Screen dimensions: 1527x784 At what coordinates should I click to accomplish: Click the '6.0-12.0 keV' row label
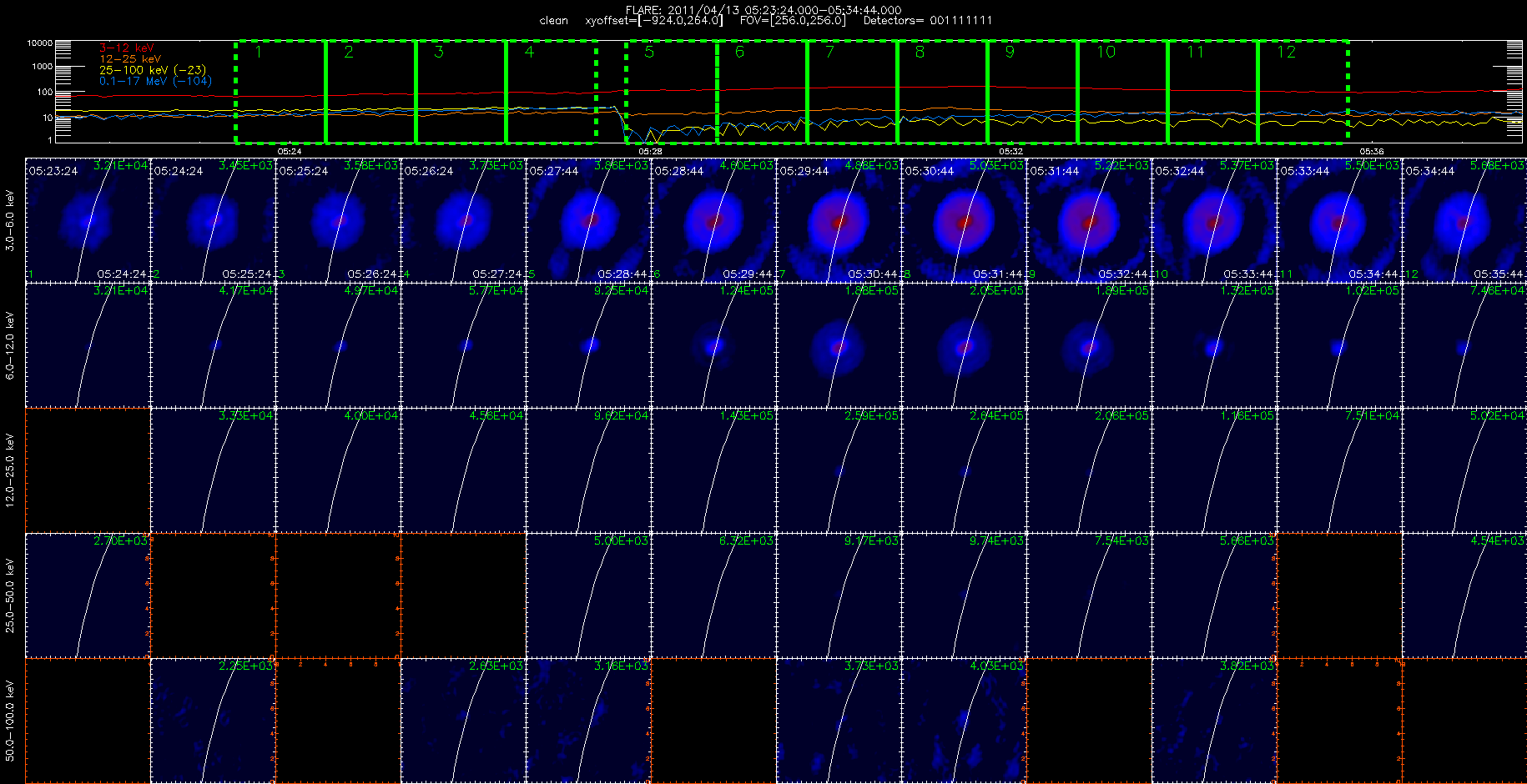pyautogui.click(x=10, y=345)
